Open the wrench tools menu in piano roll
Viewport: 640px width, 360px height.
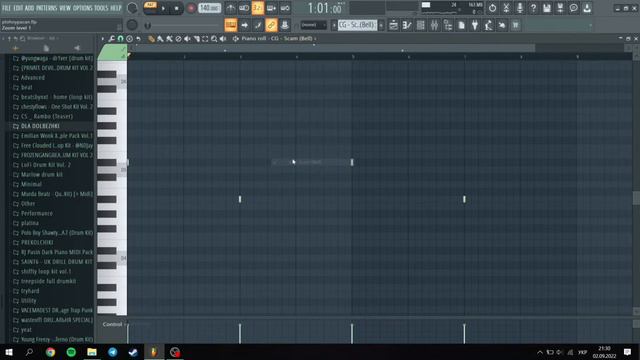tap(111, 38)
